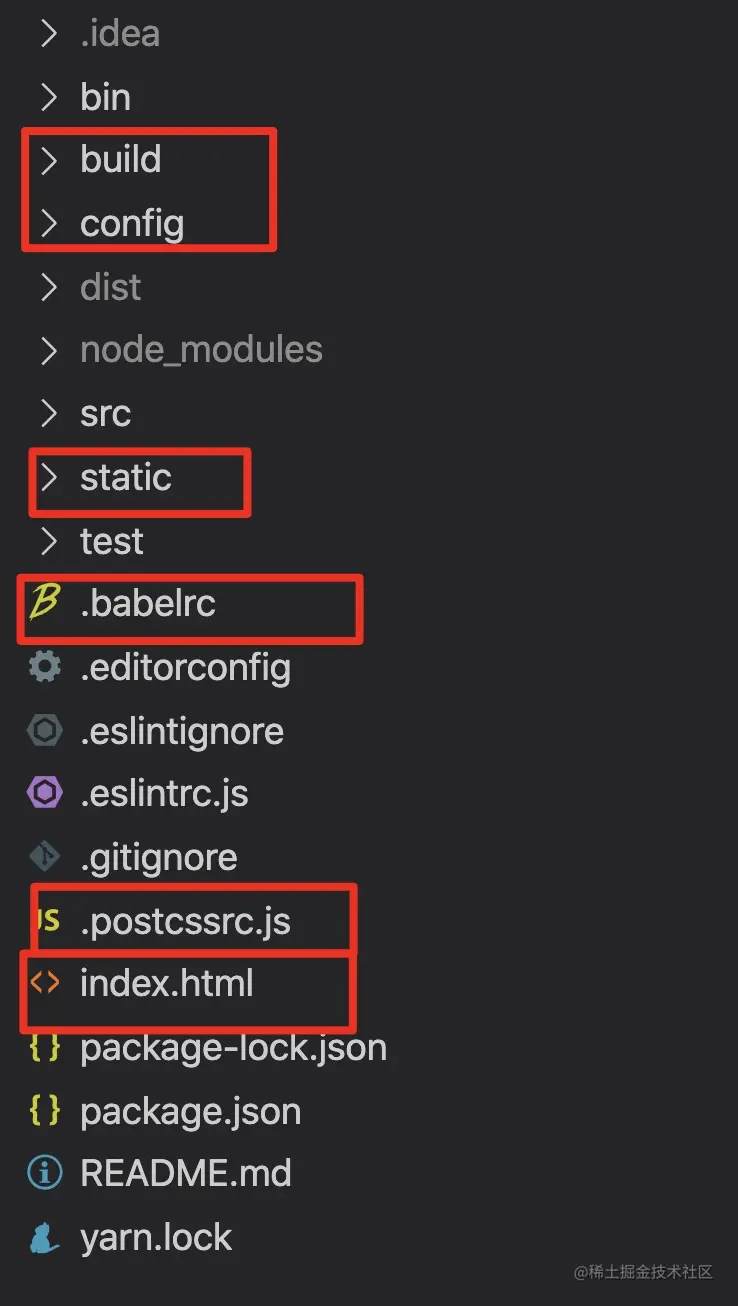Expand the src folder arrow

(47, 413)
